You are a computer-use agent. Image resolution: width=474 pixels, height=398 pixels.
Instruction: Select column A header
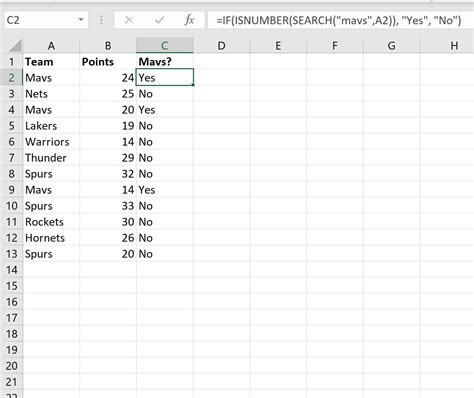pos(51,46)
